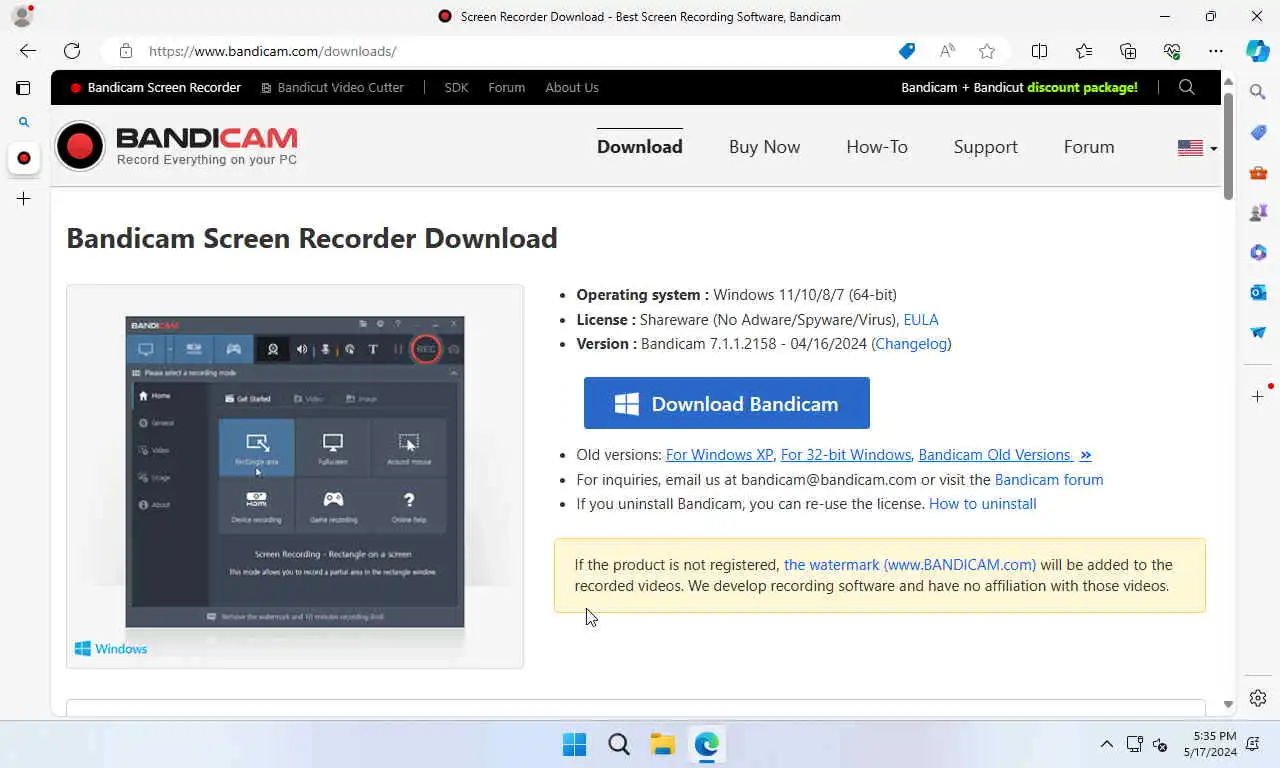Screen dimensions: 1280x768
Task: Open sidebar Shopping tag icon
Action: [1258, 132]
